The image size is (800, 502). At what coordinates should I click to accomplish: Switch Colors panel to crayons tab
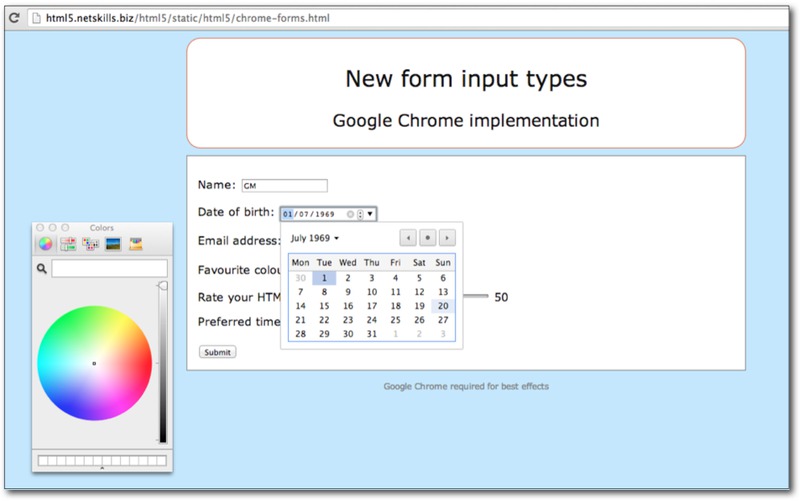136,244
